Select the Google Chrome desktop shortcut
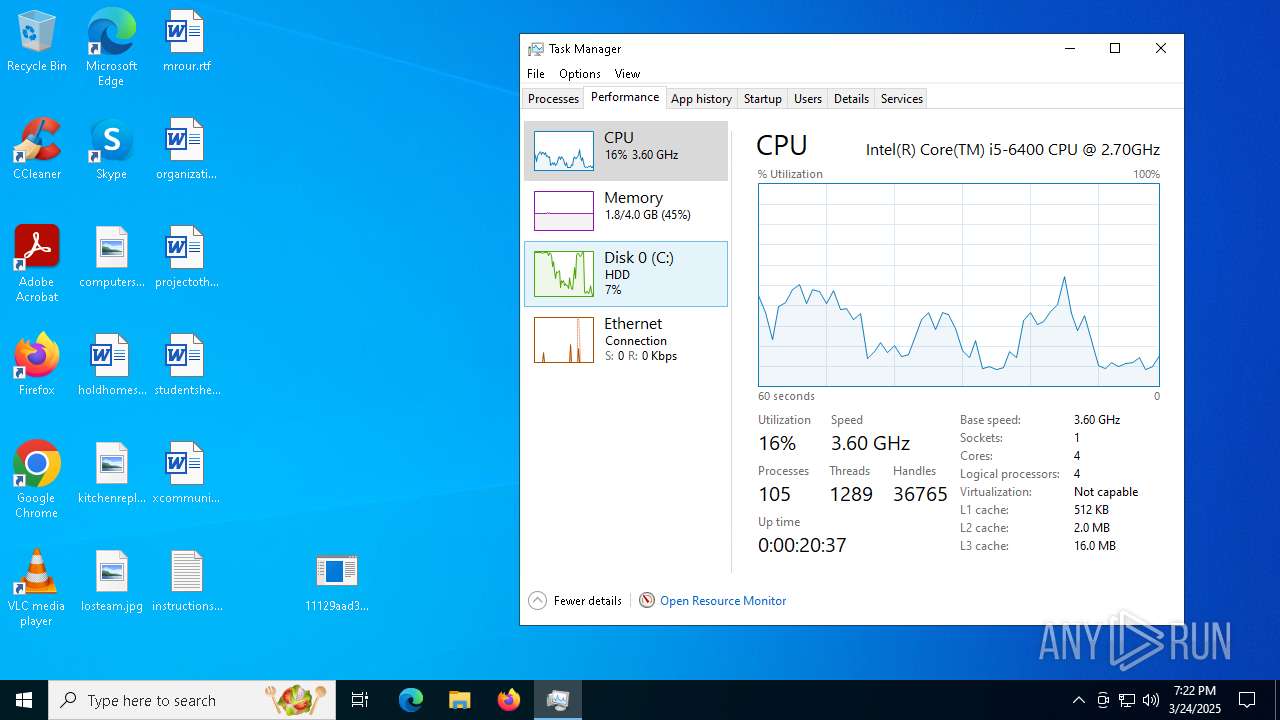 tap(37, 480)
